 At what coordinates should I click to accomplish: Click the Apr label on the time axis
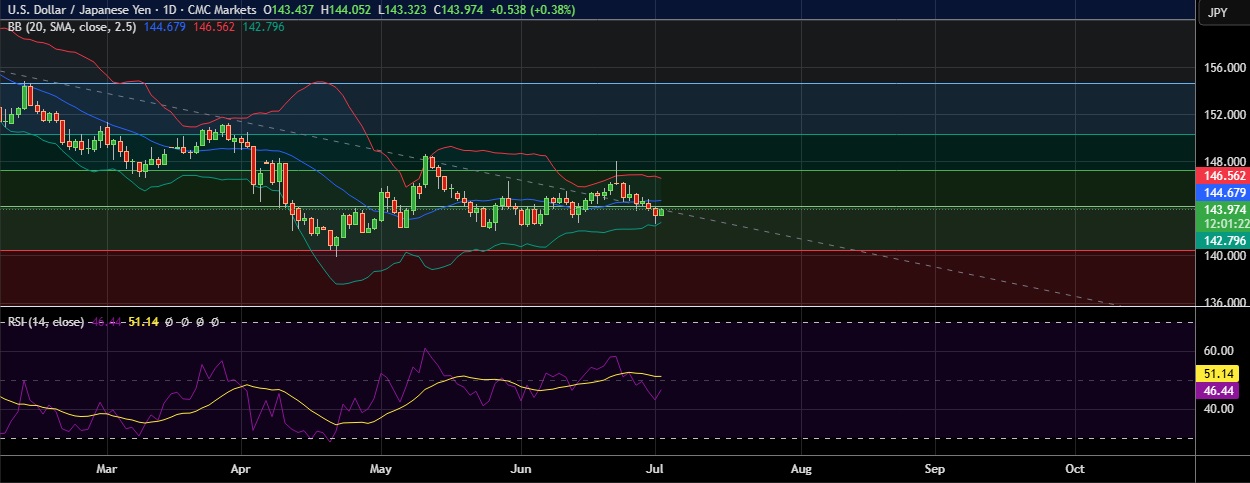[239, 468]
